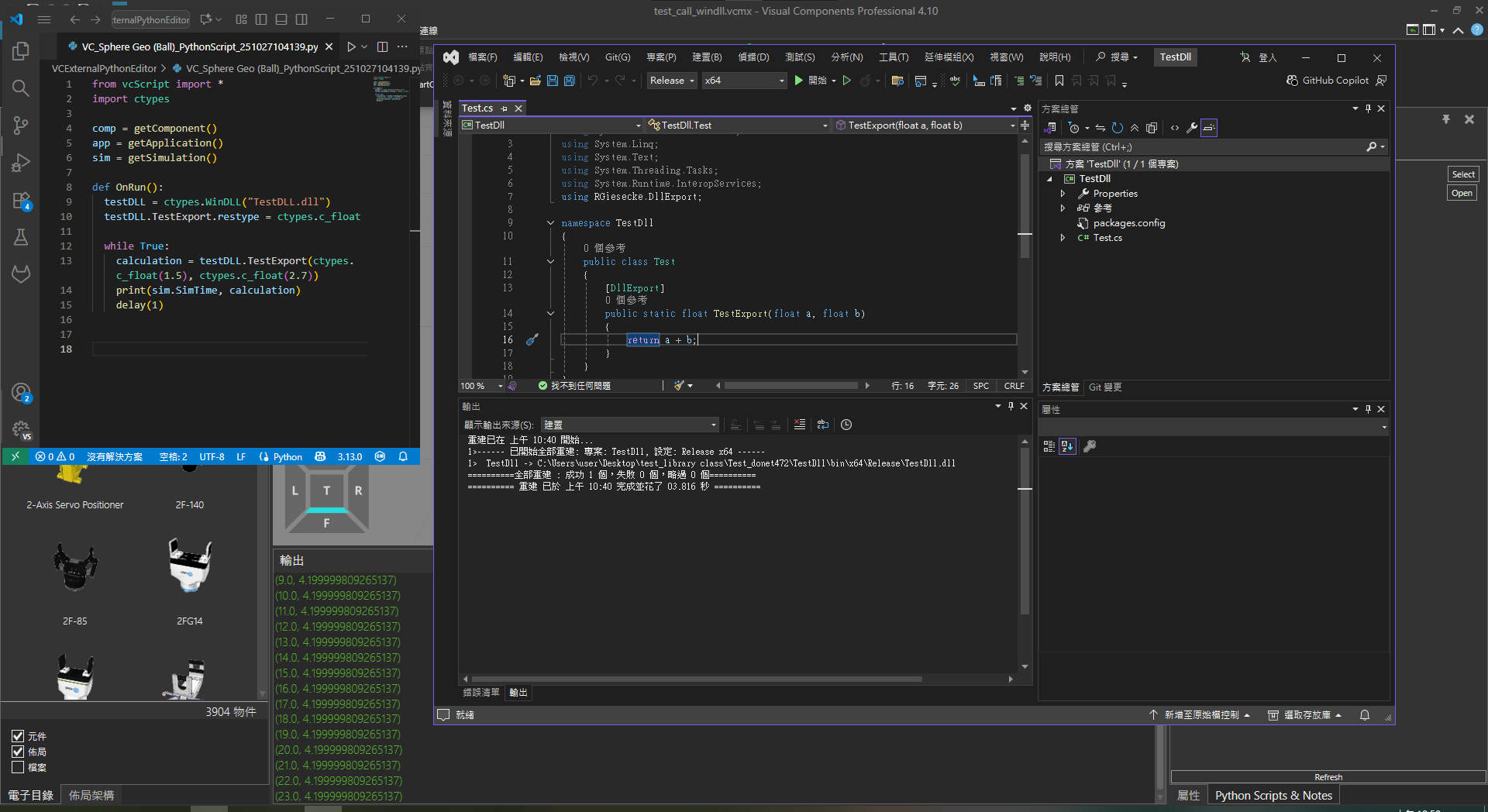Open the x64 platform dropdown
Image resolution: width=1488 pixels, height=812 pixels.
click(x=744, y=81)
